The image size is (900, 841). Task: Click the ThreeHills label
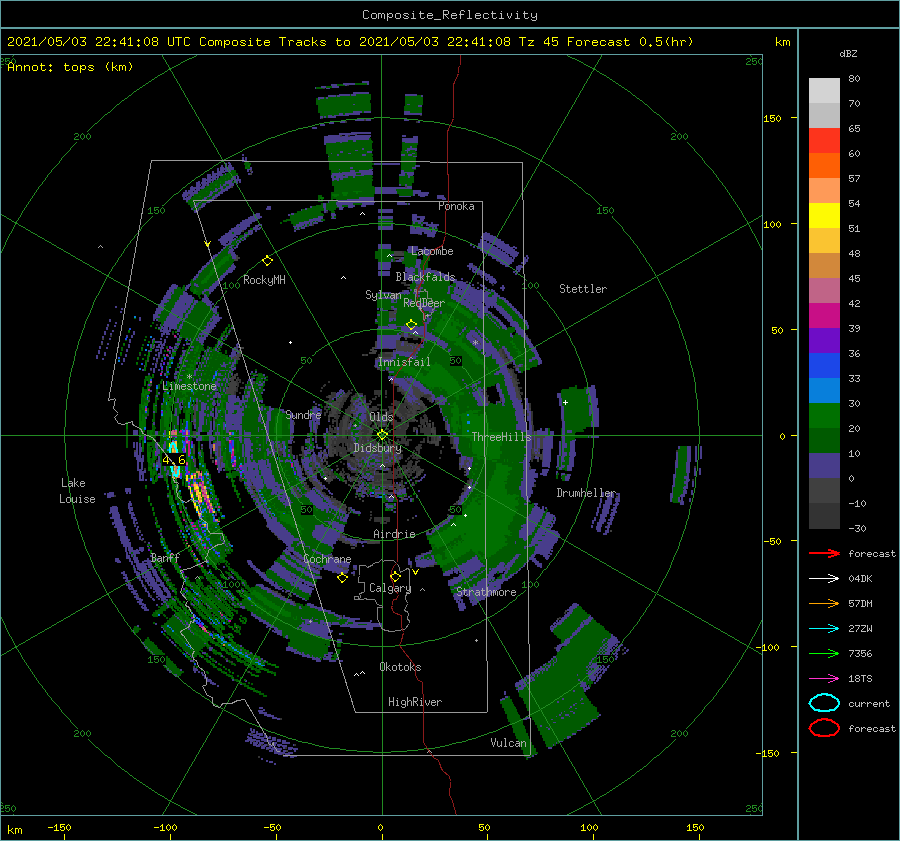pos(502,437)
